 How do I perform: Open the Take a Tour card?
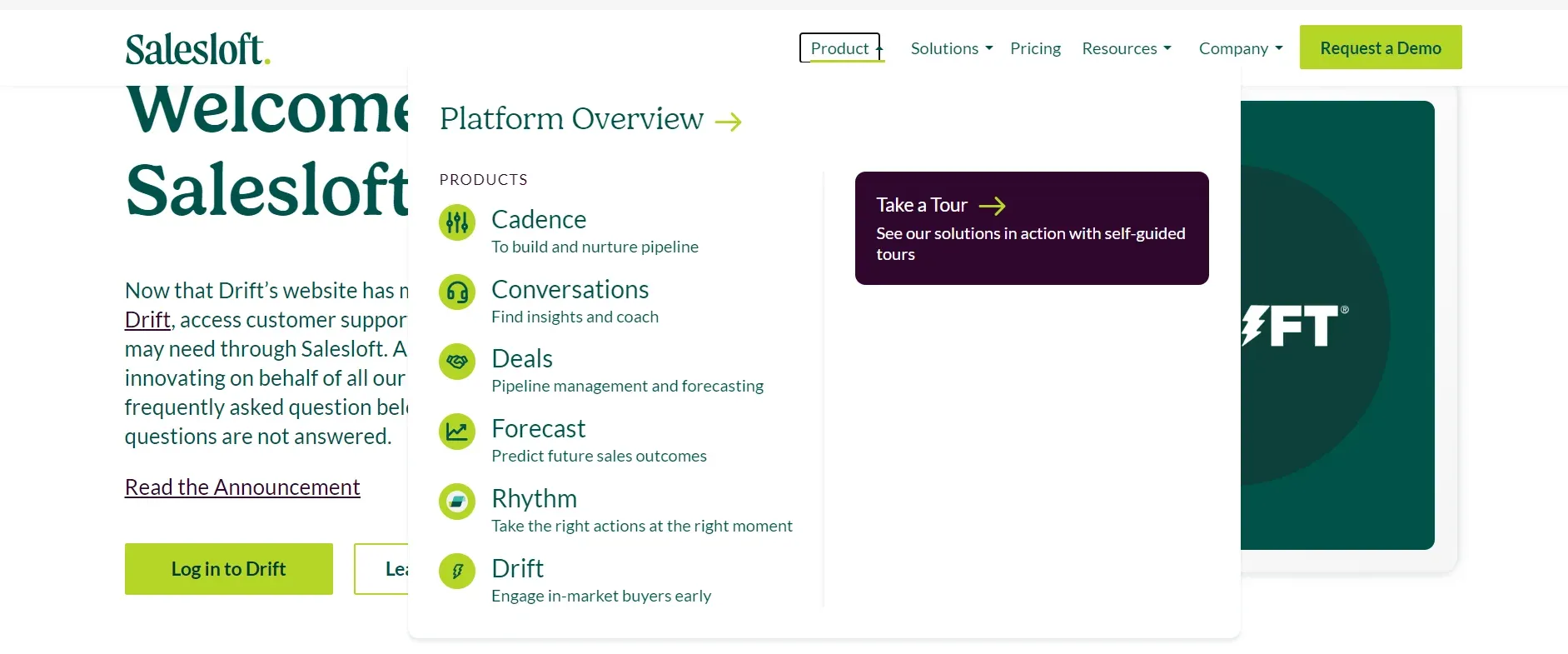pos(1032,228)
